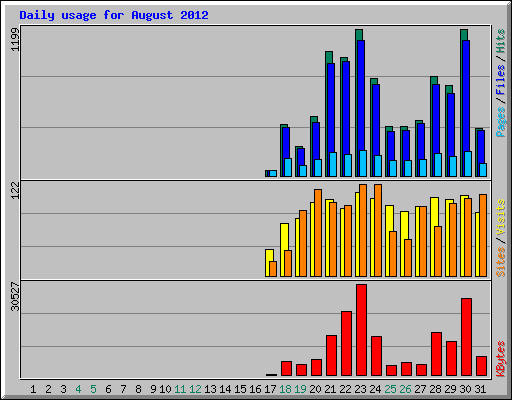Click day 18 on the date axis
Image resolution: width=512 pixels, height=400 pixels.
(x=285, y=389)
